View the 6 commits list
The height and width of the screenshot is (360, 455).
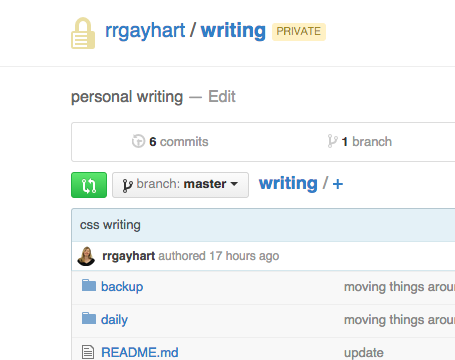(x=179, y=142)
